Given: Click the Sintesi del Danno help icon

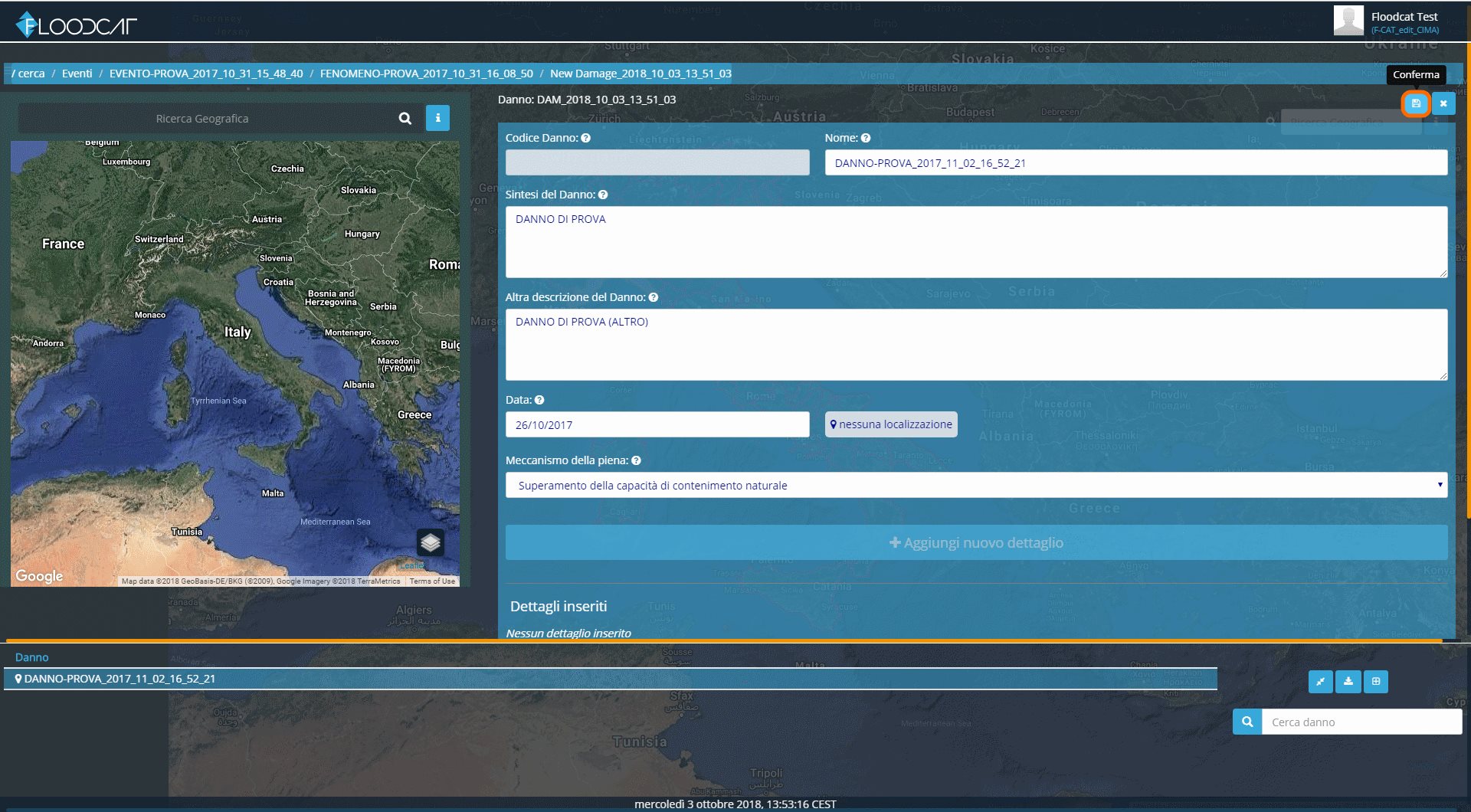Looking at the screenshot, I should 603,195.
